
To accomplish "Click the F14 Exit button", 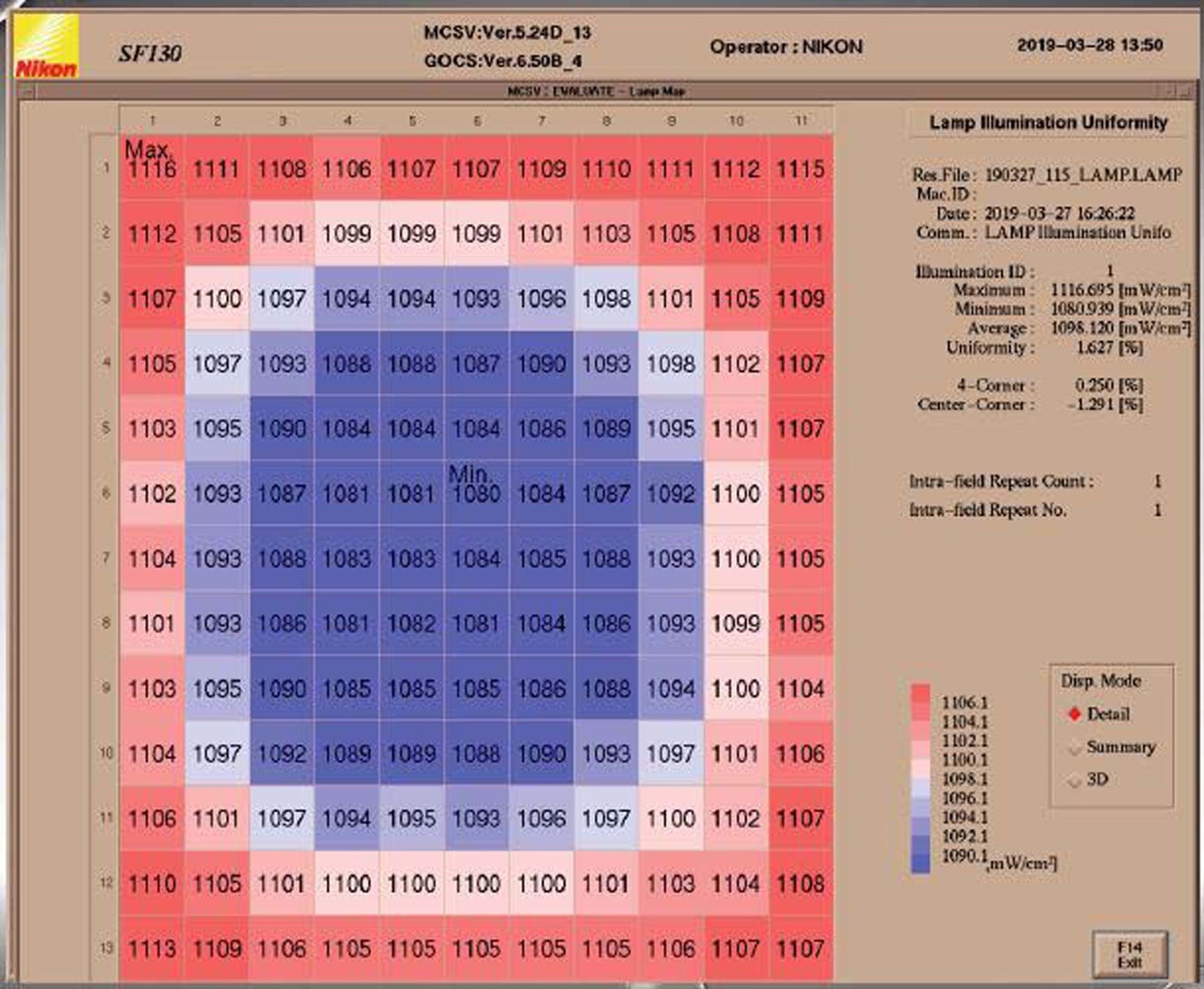I will pos(1130,955).
